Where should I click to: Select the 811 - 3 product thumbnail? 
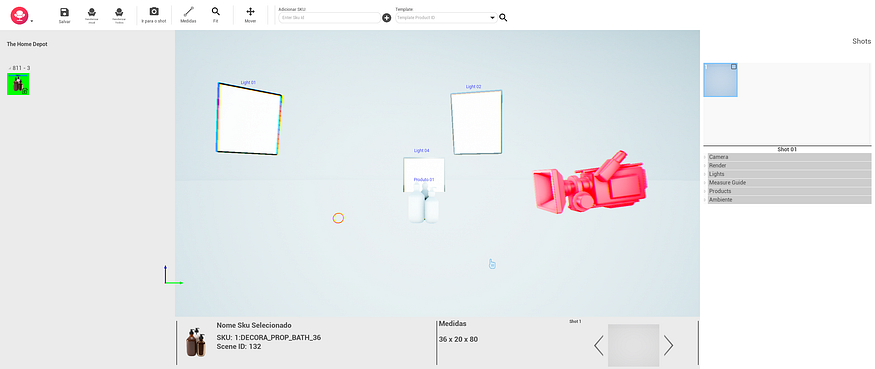click(x=18, y=84)
